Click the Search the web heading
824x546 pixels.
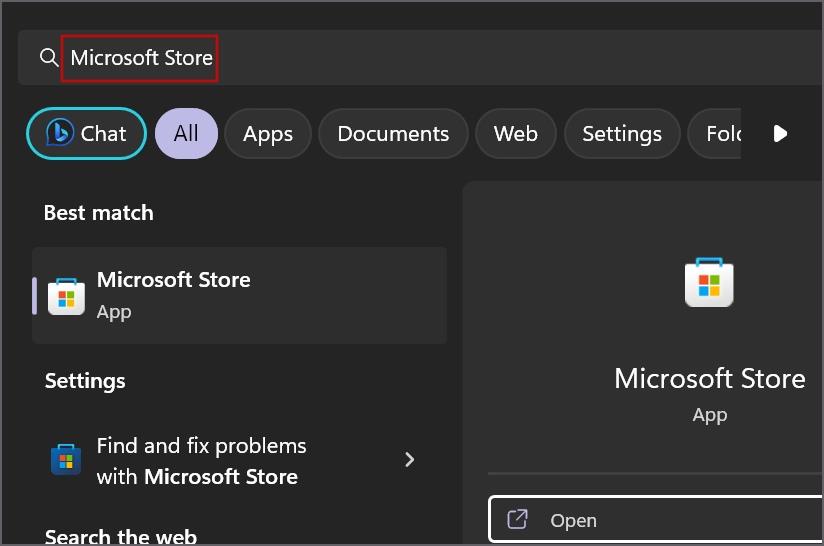[121, 537]
